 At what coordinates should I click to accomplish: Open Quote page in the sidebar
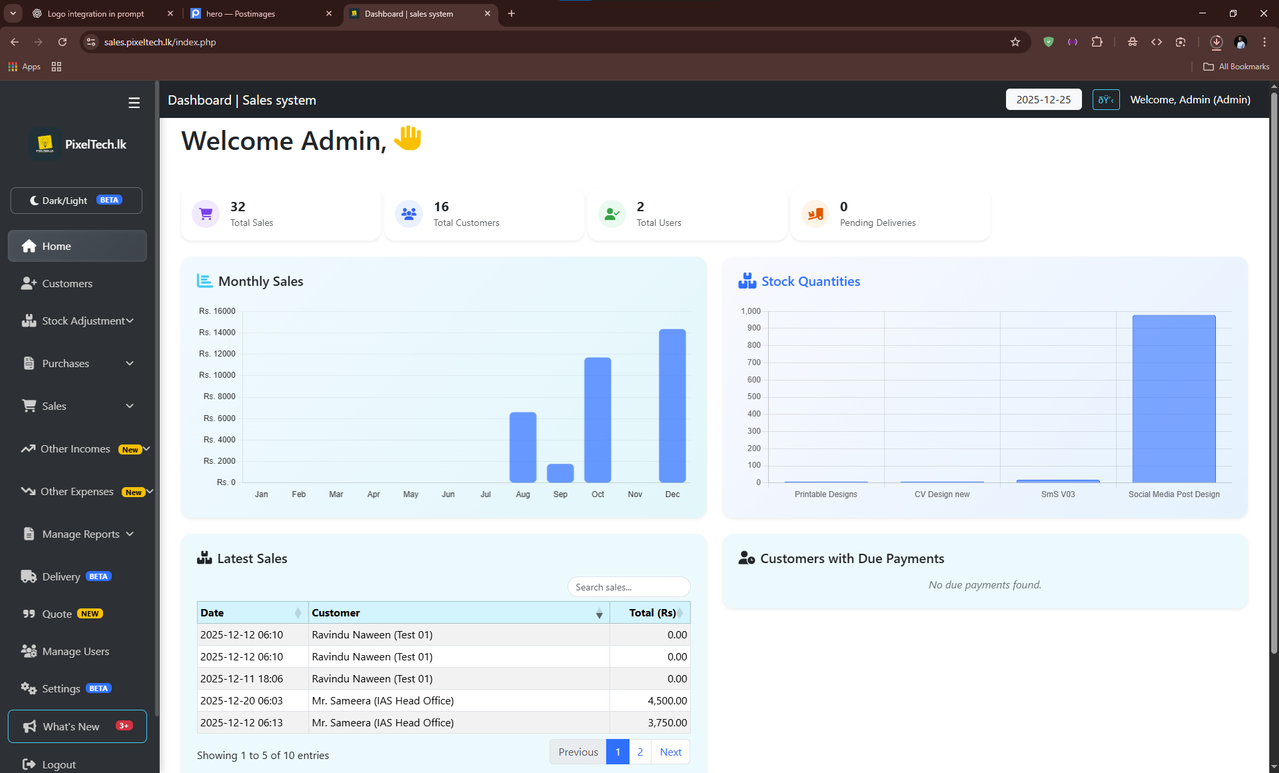point(77,614)
